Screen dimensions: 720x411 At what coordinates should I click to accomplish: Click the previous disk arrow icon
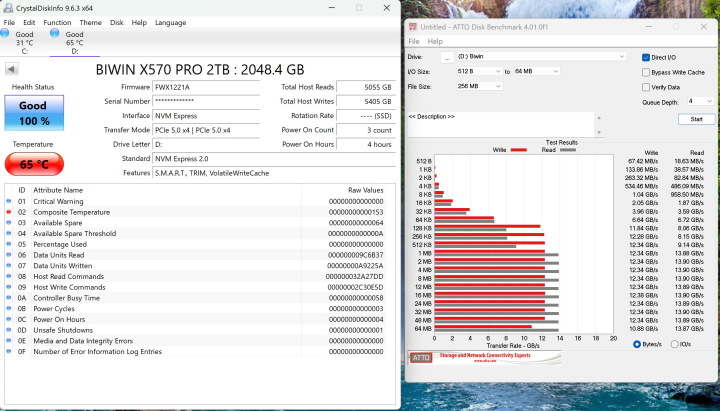pyautogui.click(x=12, y=69)
